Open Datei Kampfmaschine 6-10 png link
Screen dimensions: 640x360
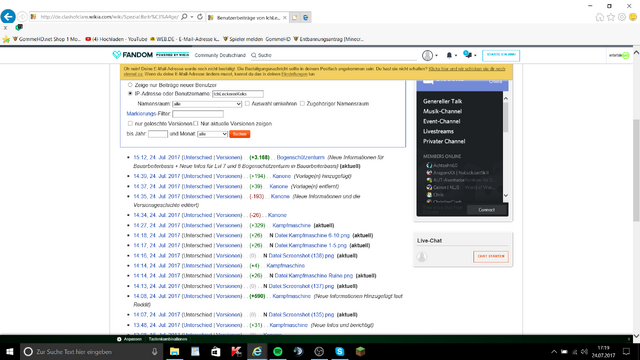312,235
